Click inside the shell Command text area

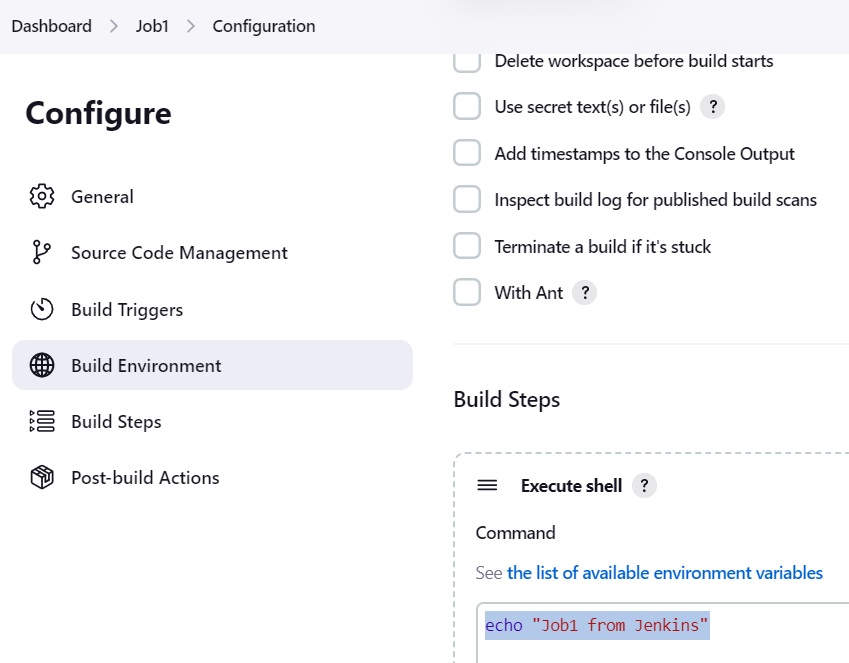(663, 633)
